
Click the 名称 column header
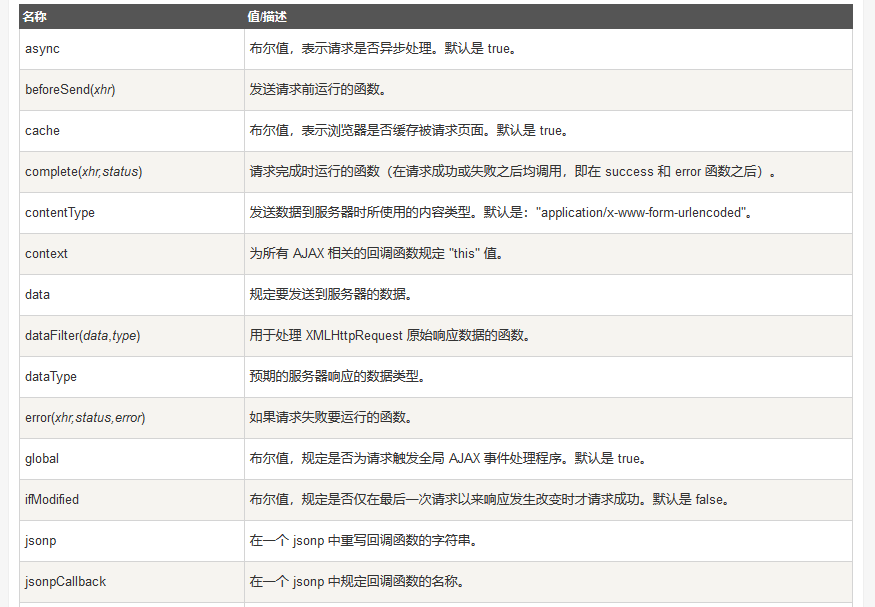36,18
